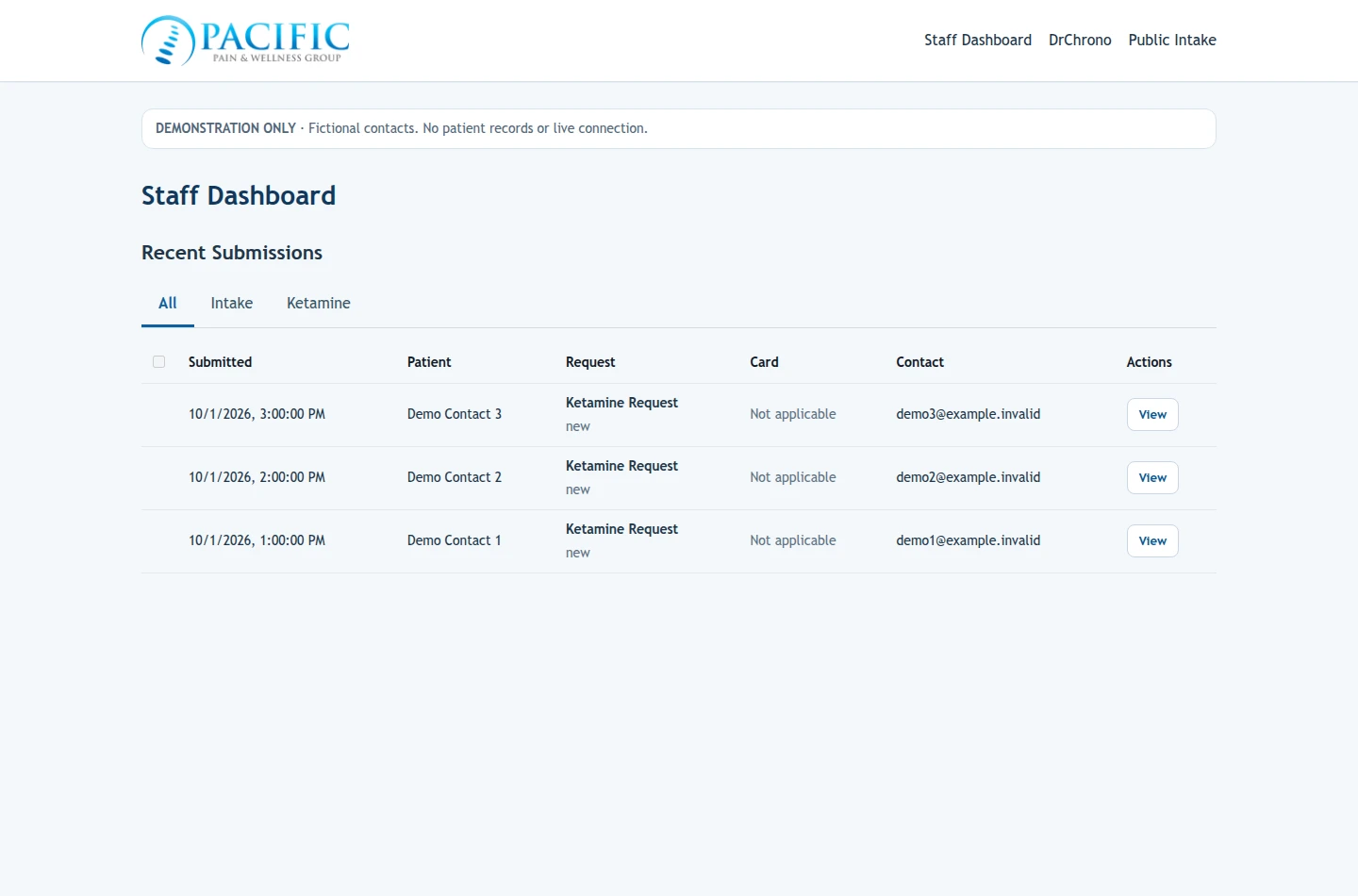The image size is (1358, 896).
Task: Open the Public Intake nav link
Action: pos(1172,40)
